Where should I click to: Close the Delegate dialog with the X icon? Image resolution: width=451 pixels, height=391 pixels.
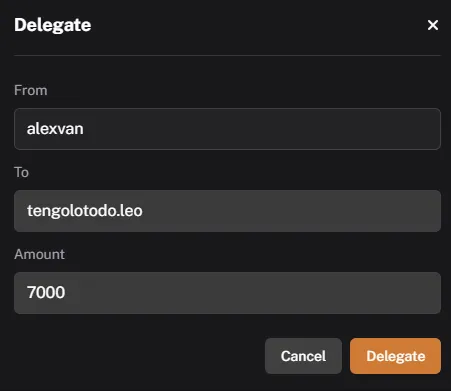[x=433, y=25]
